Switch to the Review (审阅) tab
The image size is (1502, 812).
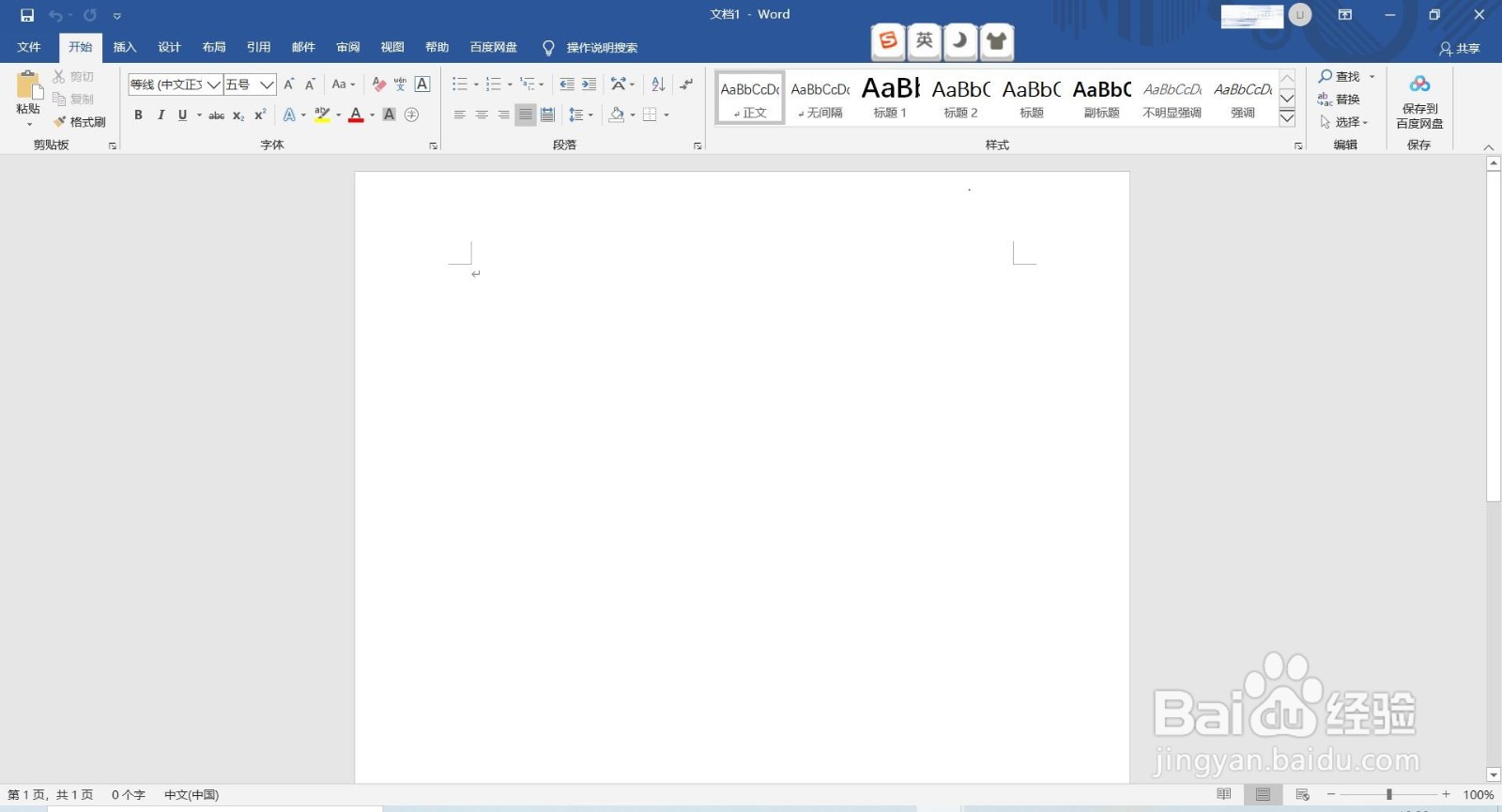(348, 48)
